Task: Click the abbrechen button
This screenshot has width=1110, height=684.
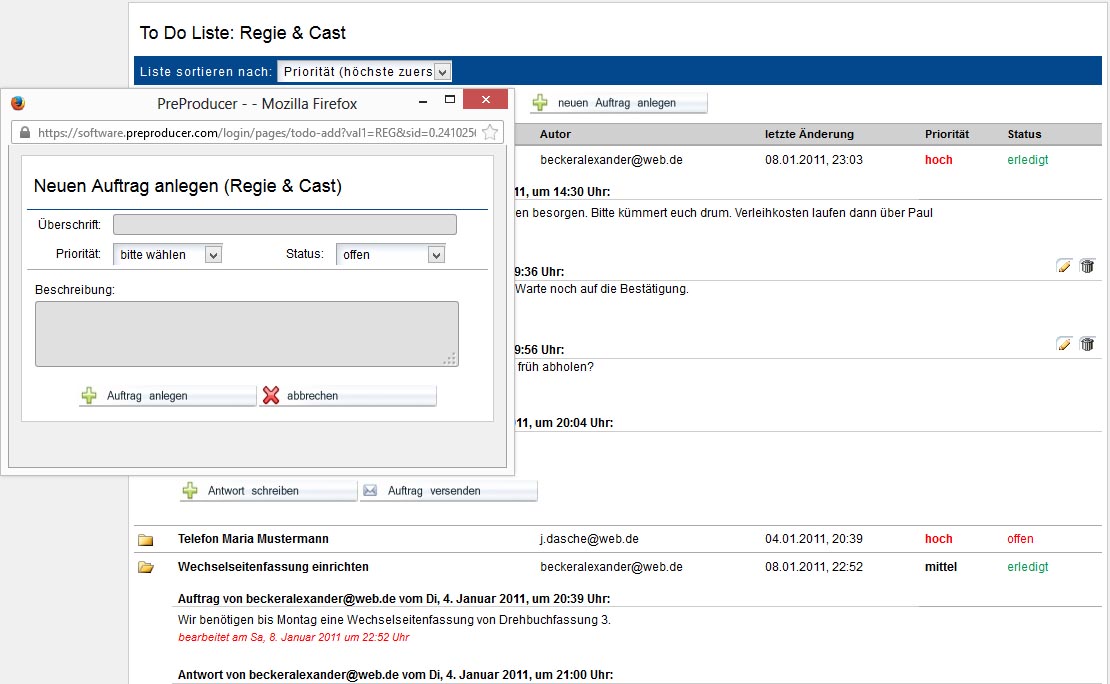Action: tap(348, 396)
